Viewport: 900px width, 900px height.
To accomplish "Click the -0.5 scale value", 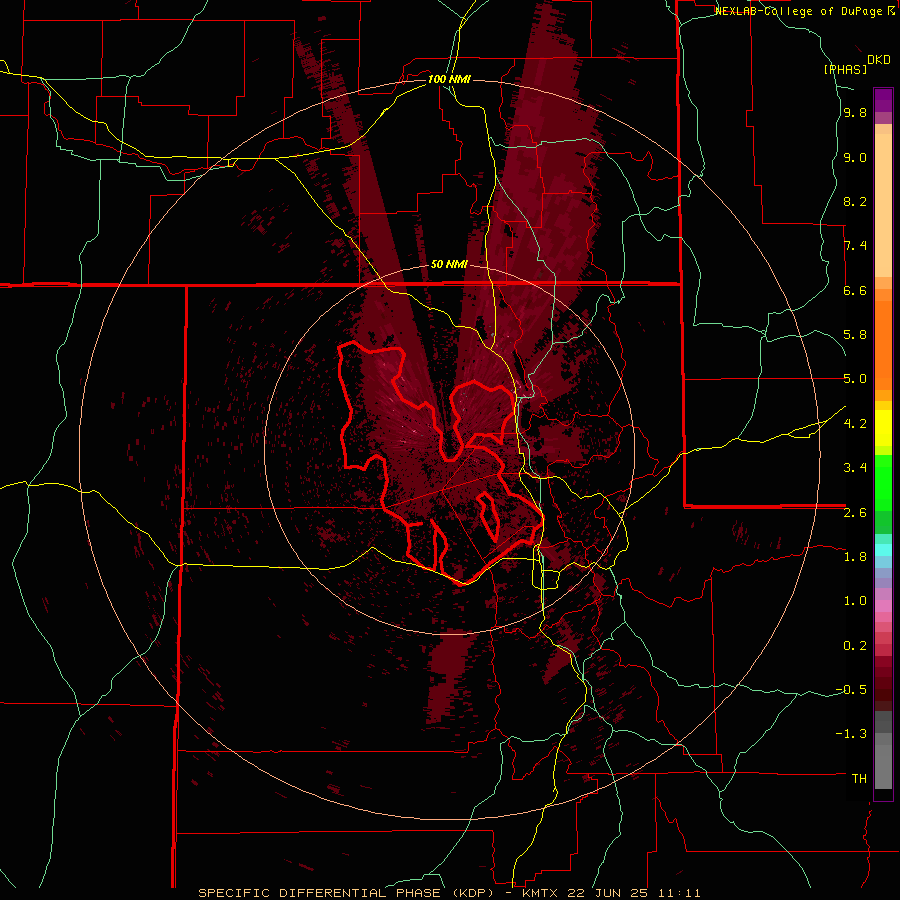I will 851,690.
